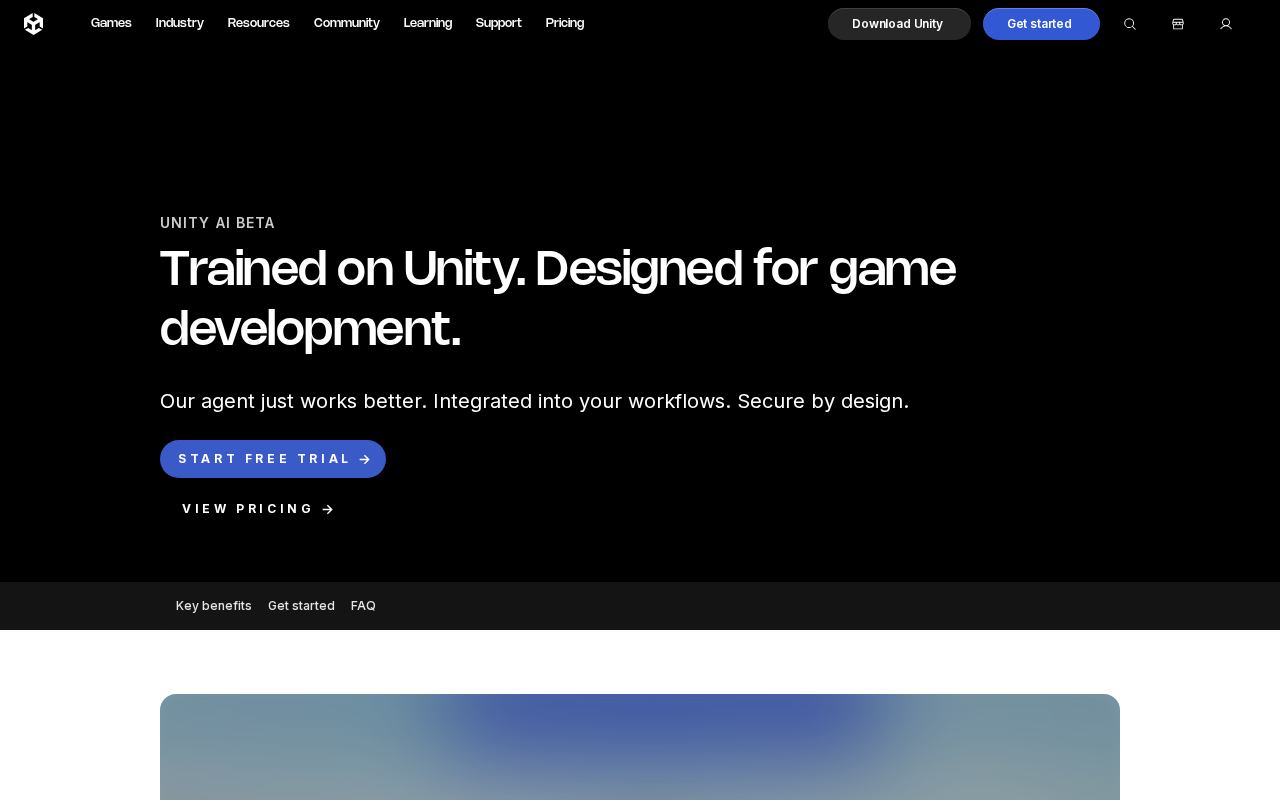Jump to the FAQ section
Image resolution: width=1280 pixels, height=800 pixels.
363,606
